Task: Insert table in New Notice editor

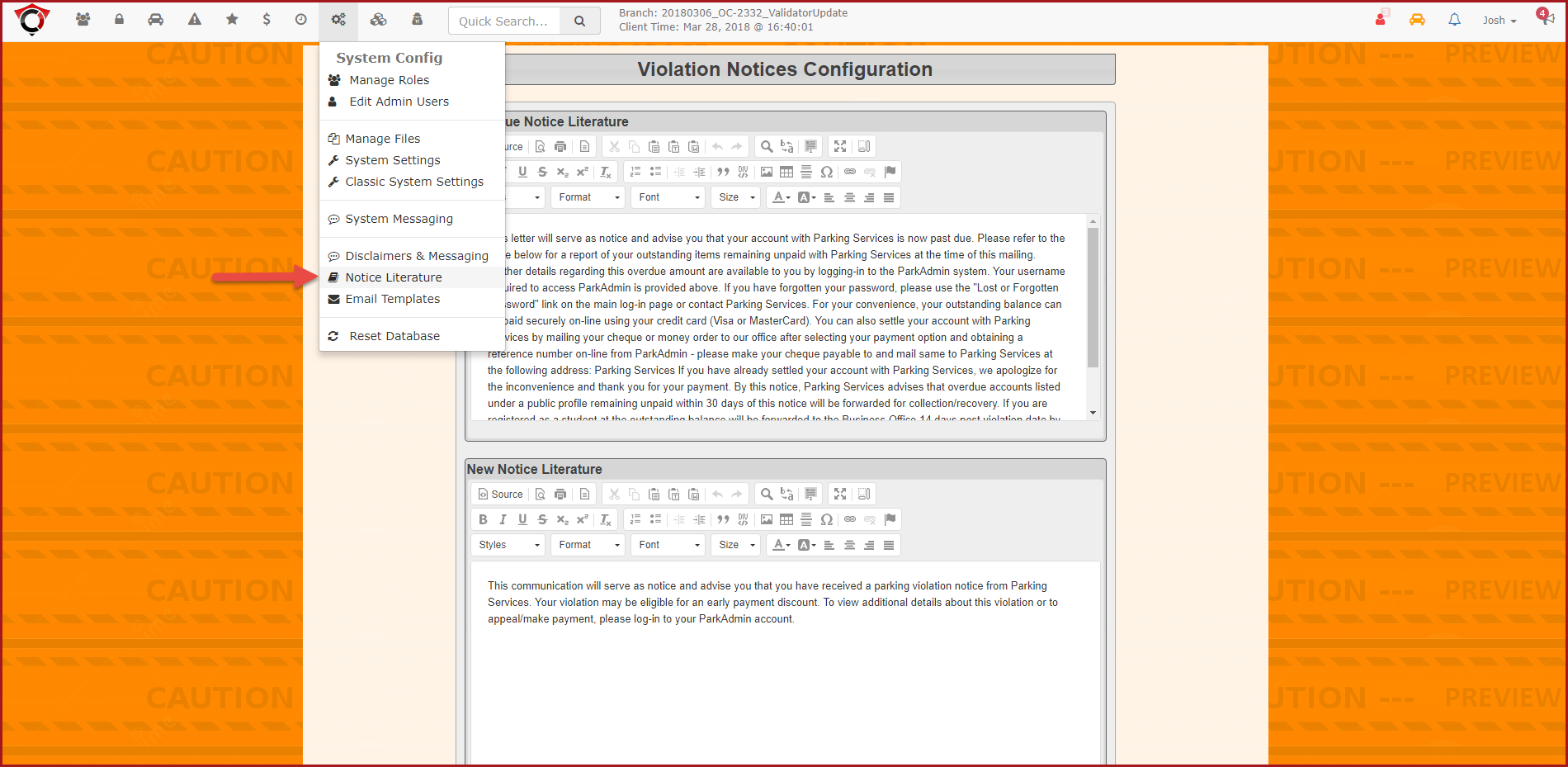Action: 786,520
